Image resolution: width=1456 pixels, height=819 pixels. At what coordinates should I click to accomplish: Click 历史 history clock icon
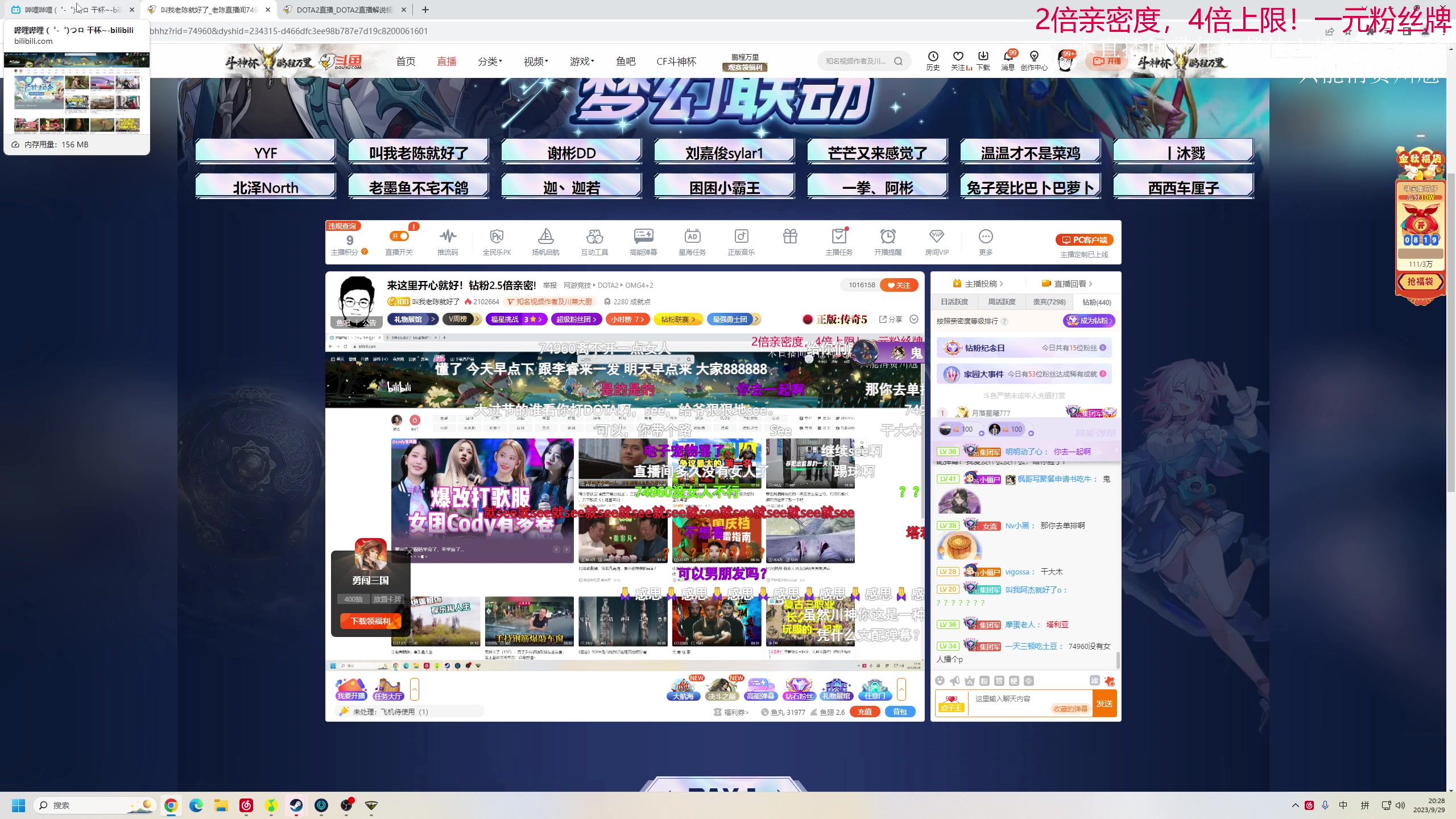pos(933,60)
